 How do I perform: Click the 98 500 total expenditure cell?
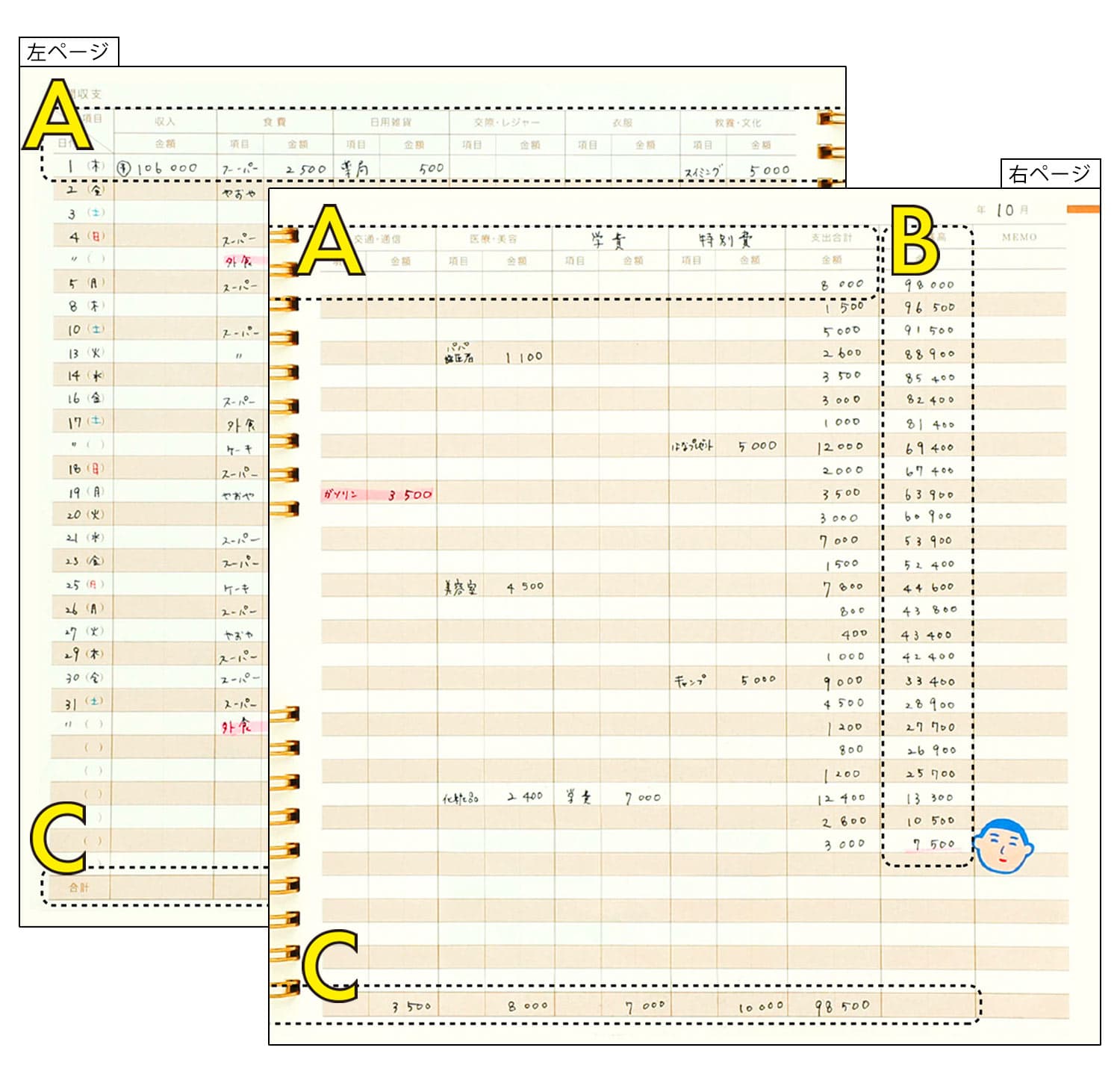(x=842, y=1006)
